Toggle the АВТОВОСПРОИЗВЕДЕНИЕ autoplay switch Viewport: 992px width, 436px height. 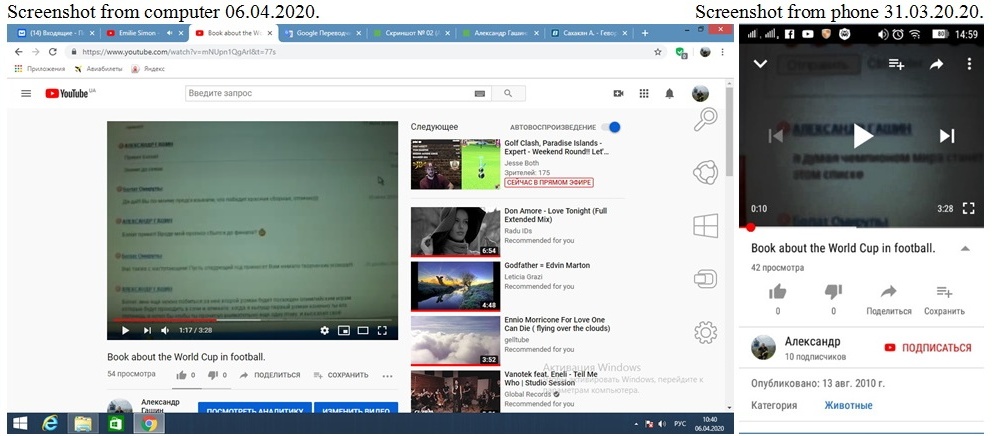coord(611,127)
